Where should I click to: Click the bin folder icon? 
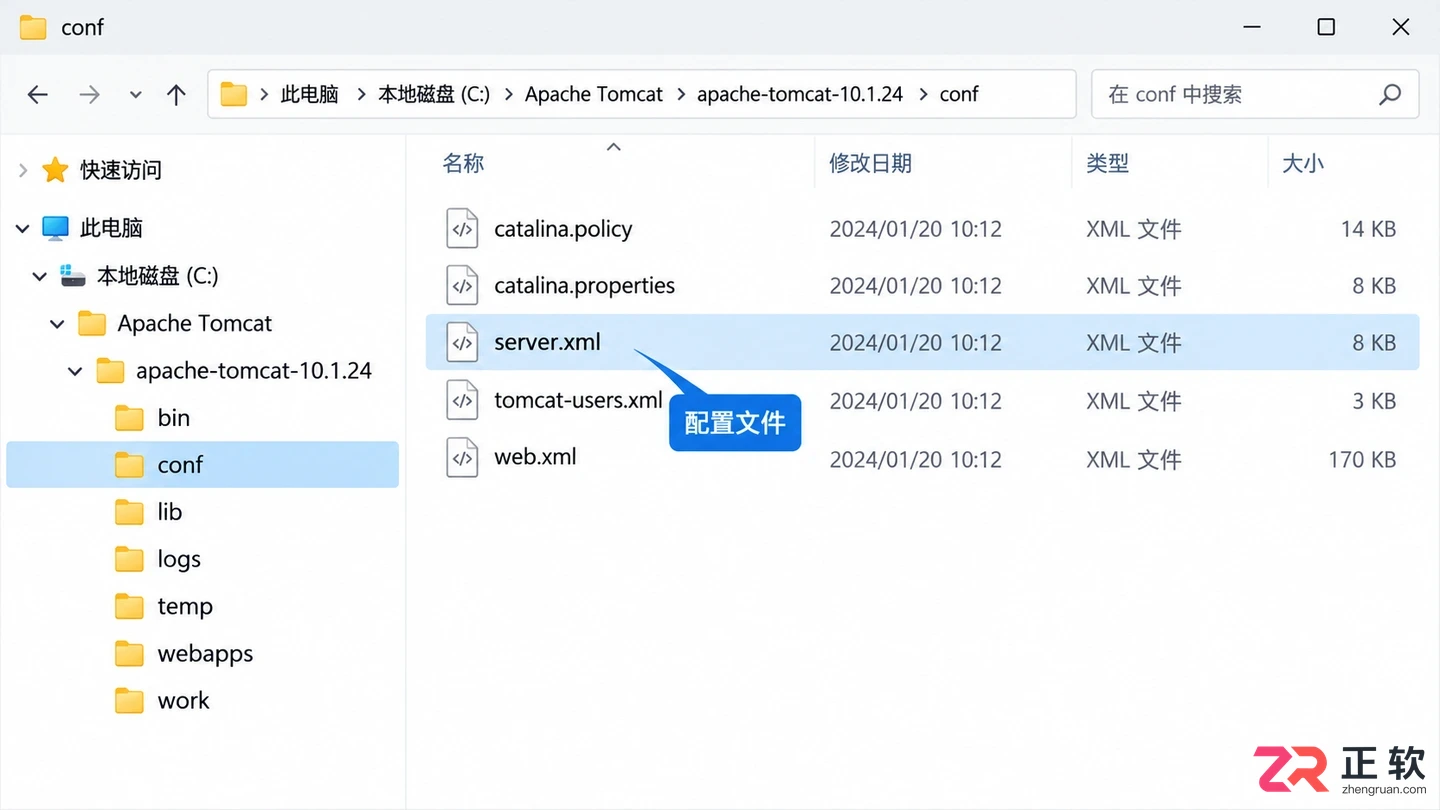(x=129, y=418)
